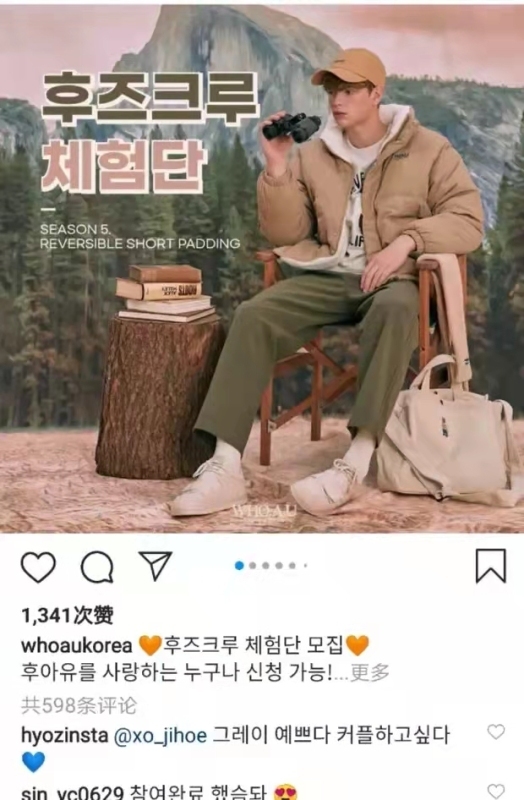Share post using the paper plane icon
The height and width of the screenshot is (800, 524).
(x=156, y=565)
